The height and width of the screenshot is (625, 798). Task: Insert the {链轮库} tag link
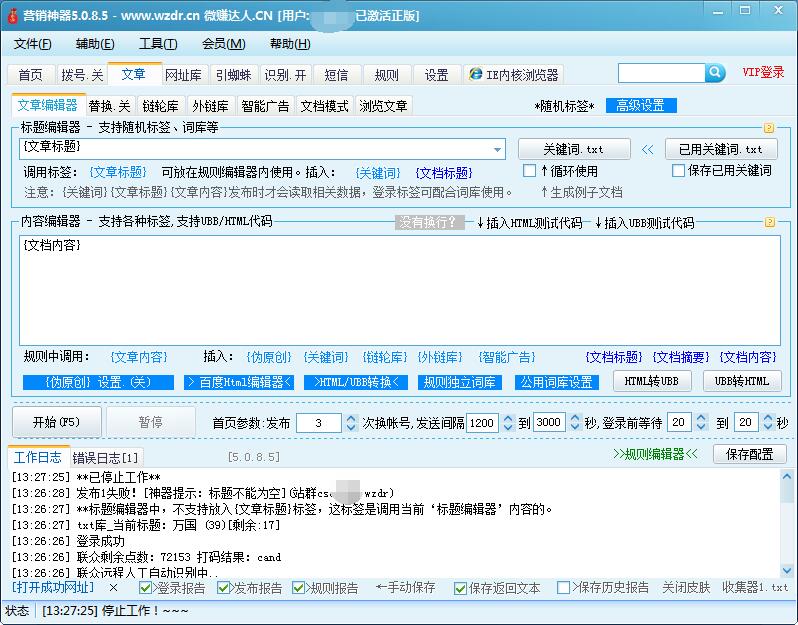385,357
